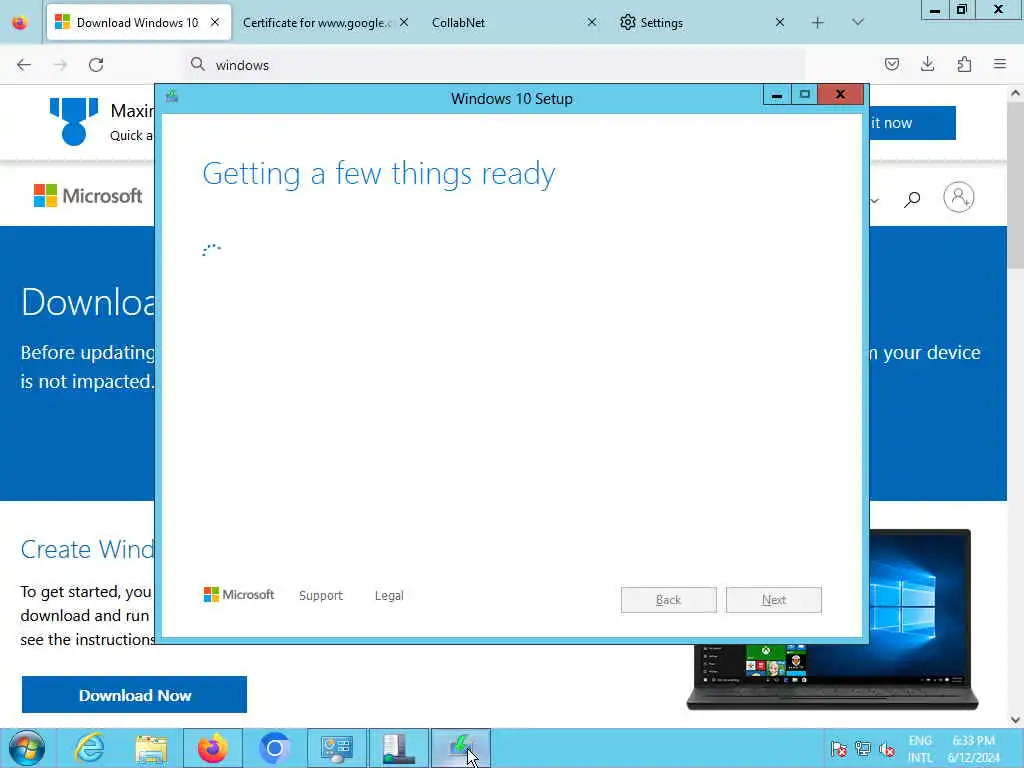Screen dimensions: 1024x768
Task: Click the taskbar clock showing 6:33 PM
Action: [x=973, y=749]
